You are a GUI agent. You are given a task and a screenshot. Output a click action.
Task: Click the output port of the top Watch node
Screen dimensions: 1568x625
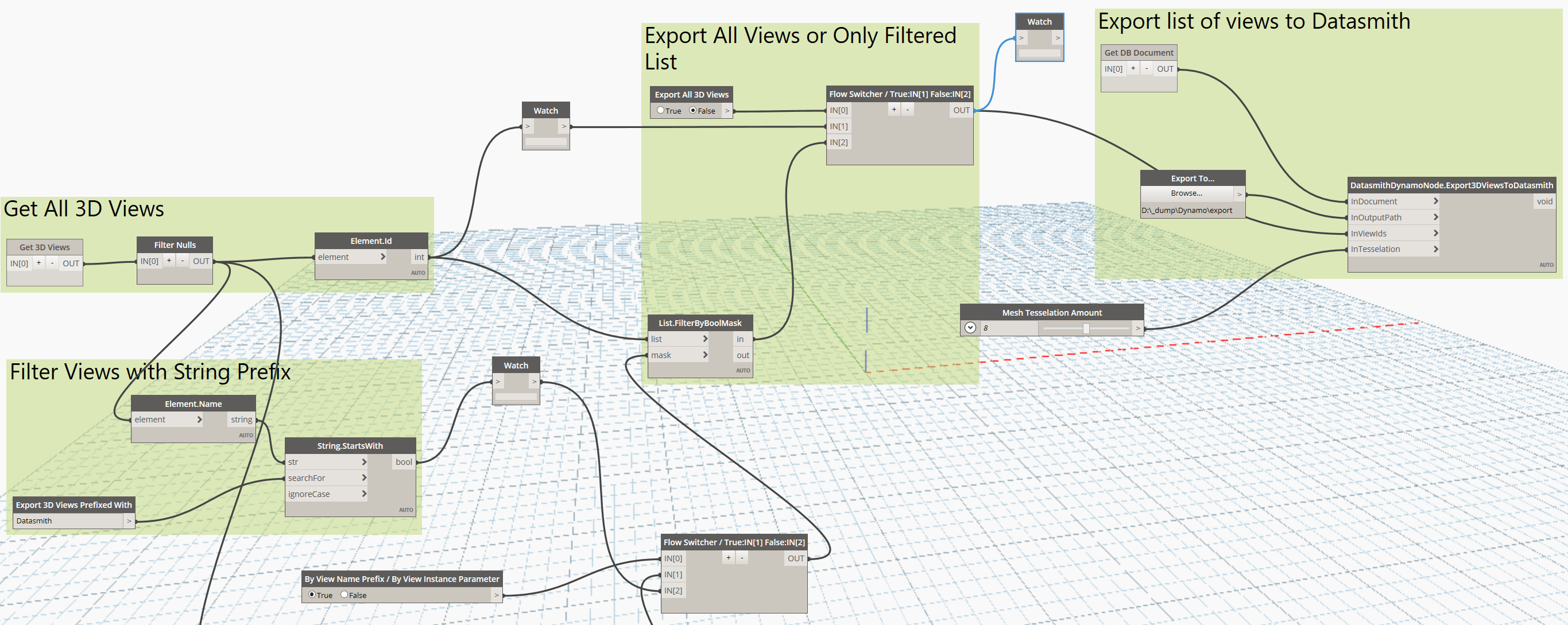click(x=1058, y=38)
